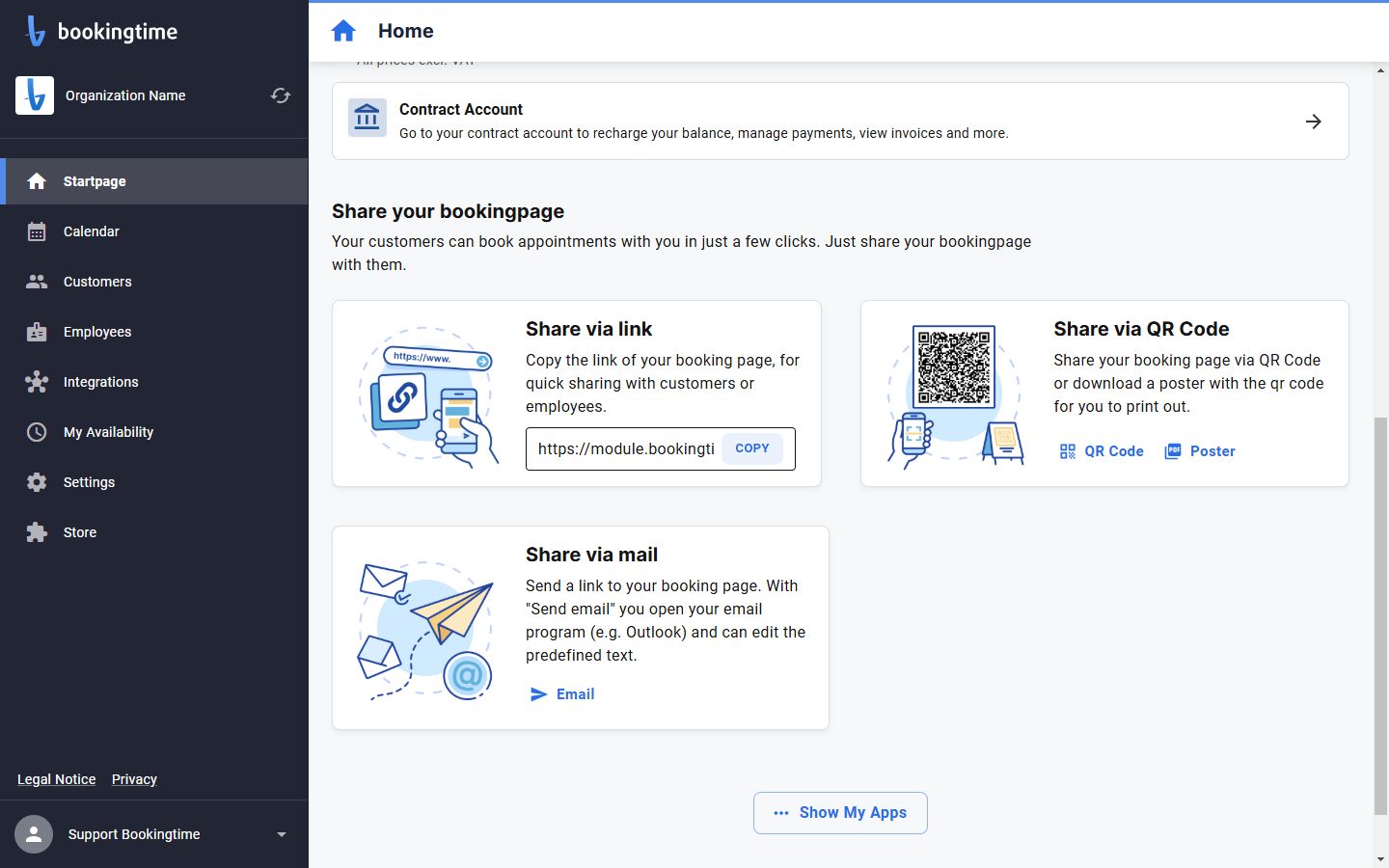Click the user avatar icon at bottom
The image size is (1389, 868).
point(34,834)
